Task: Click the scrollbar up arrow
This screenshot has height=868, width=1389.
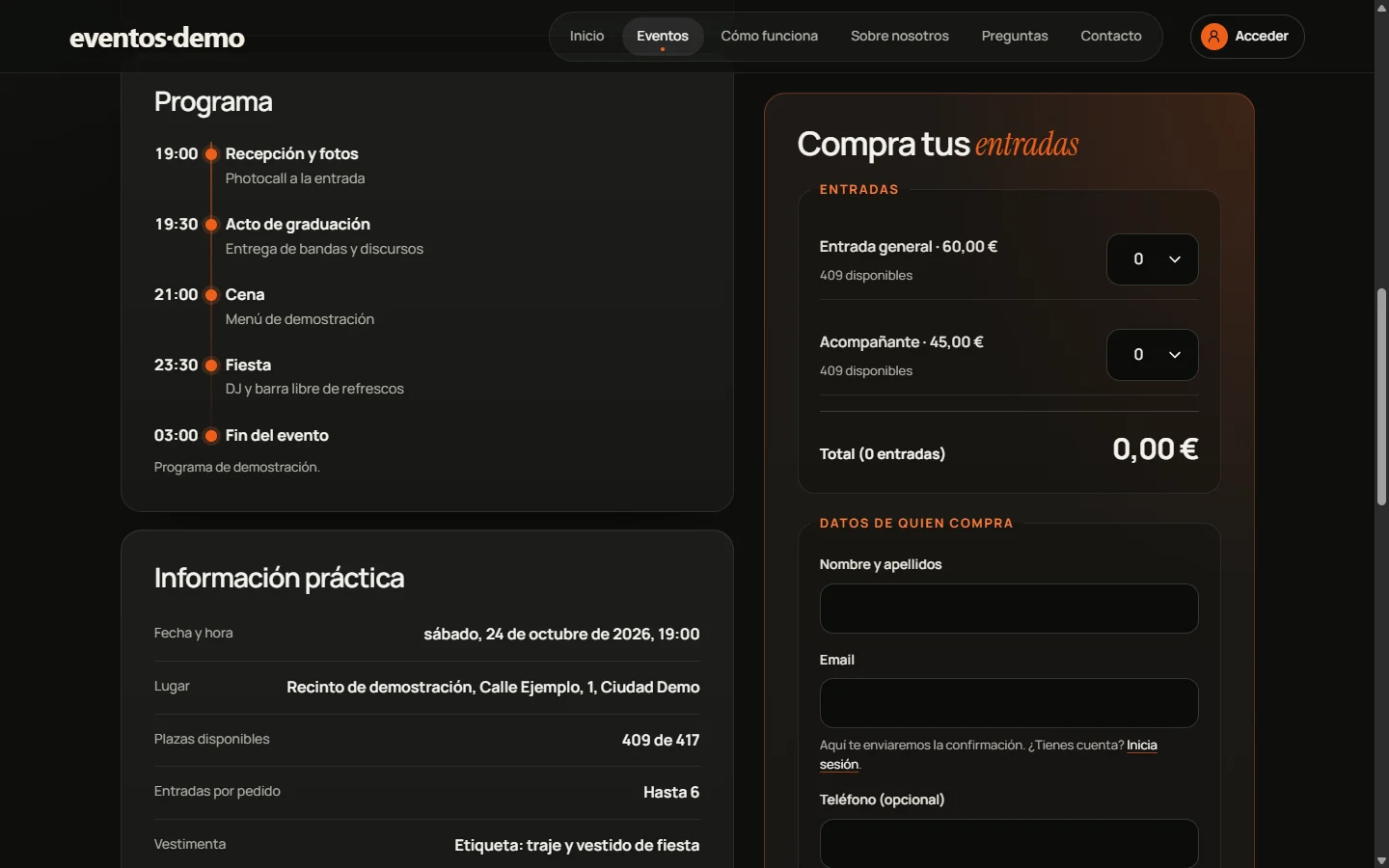Action: coord(1381,8)
